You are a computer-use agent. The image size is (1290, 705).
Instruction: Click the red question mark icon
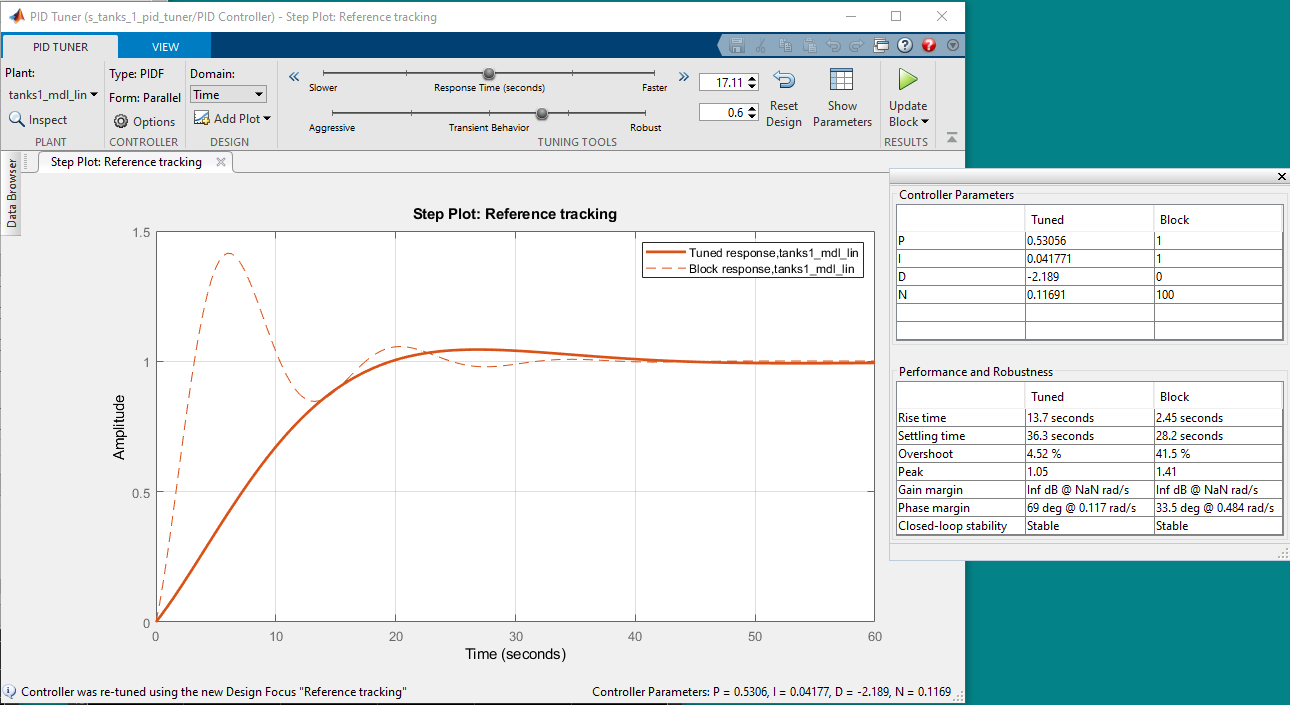pyautogui.click(x=929, y=46)
